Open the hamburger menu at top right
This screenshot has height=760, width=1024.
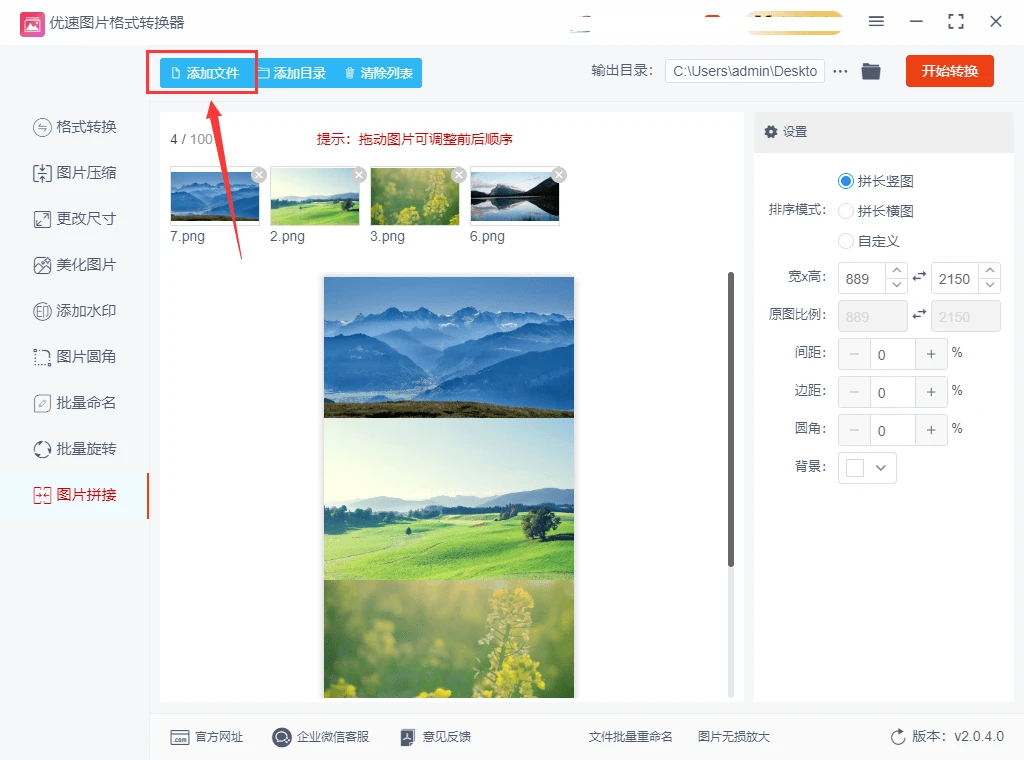click(x=876, y=20)
